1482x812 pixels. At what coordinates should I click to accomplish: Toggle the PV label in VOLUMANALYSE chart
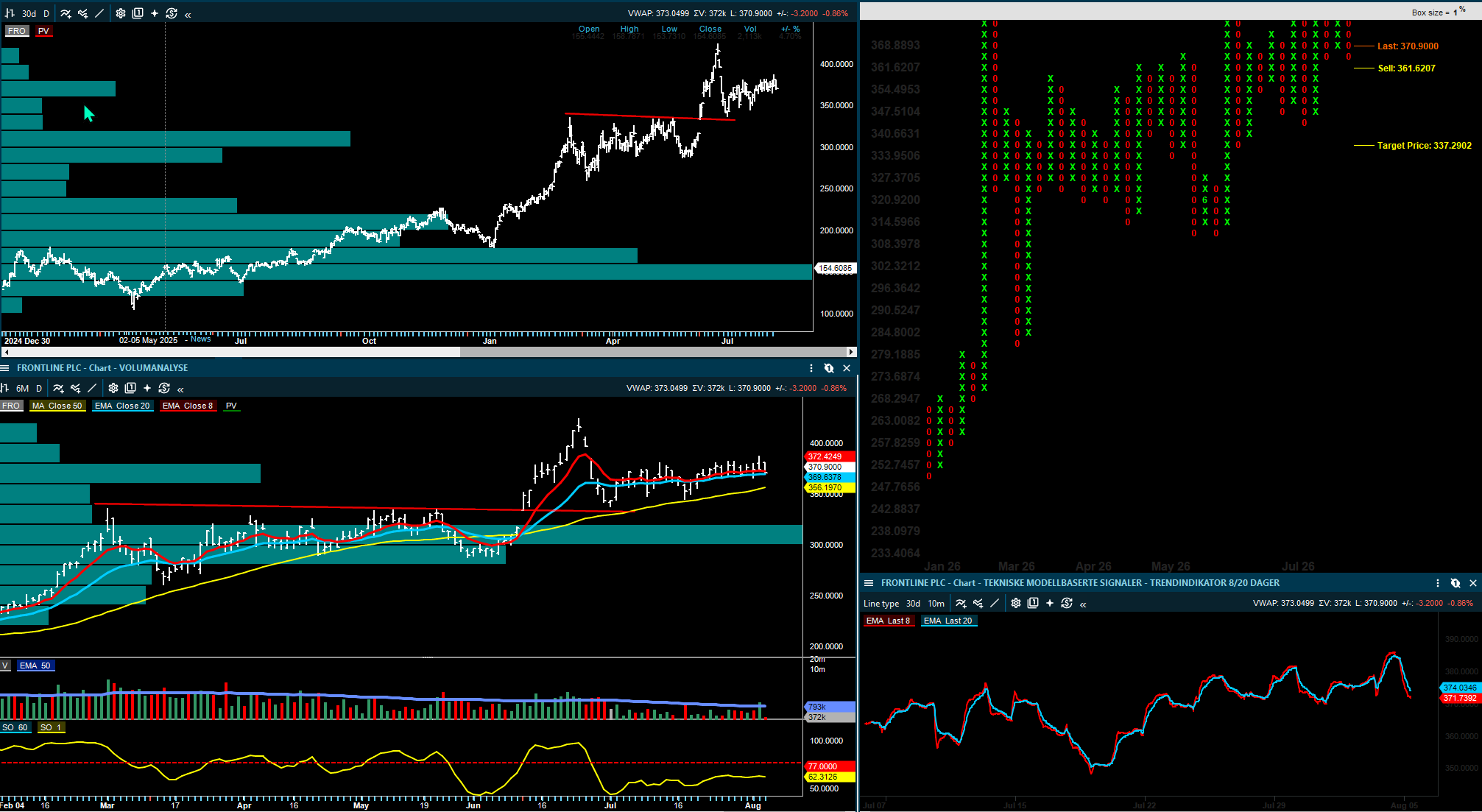click(x=231, y=406)
